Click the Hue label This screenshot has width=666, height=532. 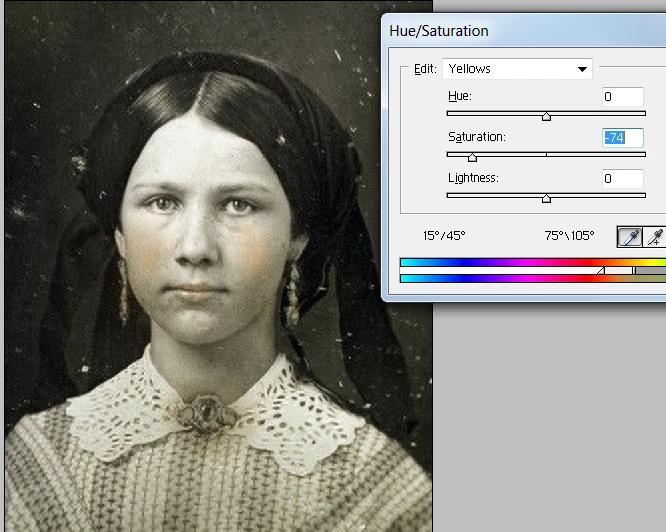460,96
